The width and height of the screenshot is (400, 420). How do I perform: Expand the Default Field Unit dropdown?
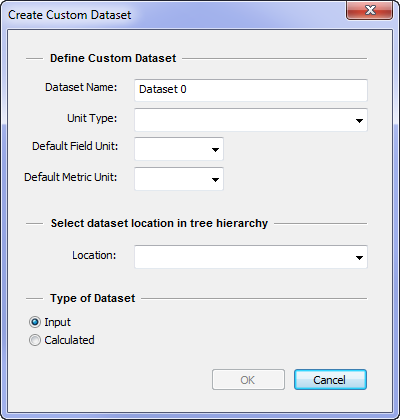point(179,149)
